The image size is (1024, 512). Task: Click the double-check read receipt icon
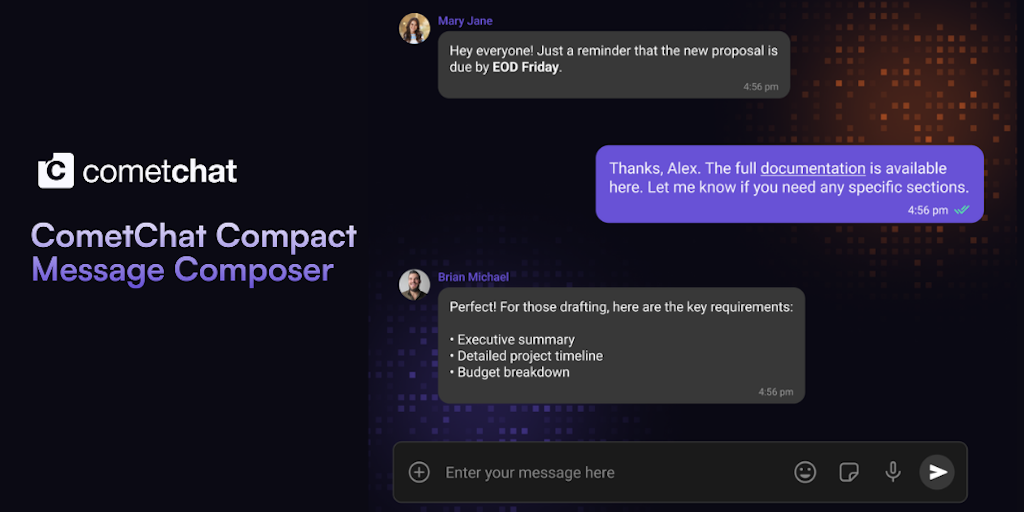[x=962, y=210]
